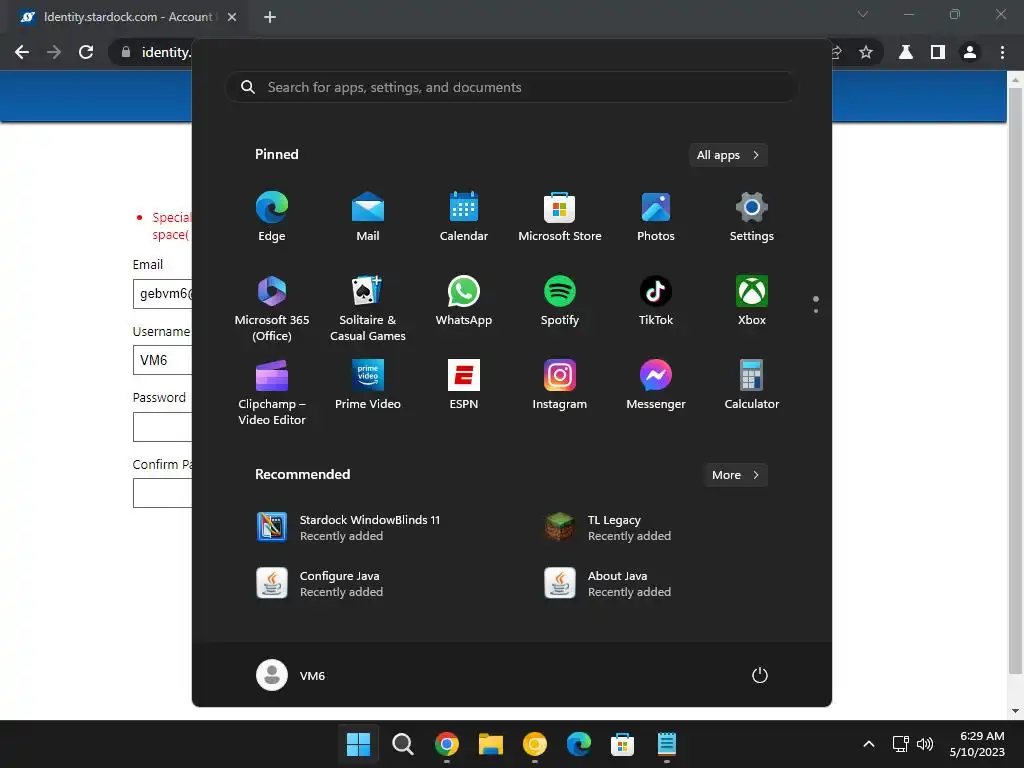Click the power button in Start menu
Viewport: 1024px width, 768px height.
760,675
